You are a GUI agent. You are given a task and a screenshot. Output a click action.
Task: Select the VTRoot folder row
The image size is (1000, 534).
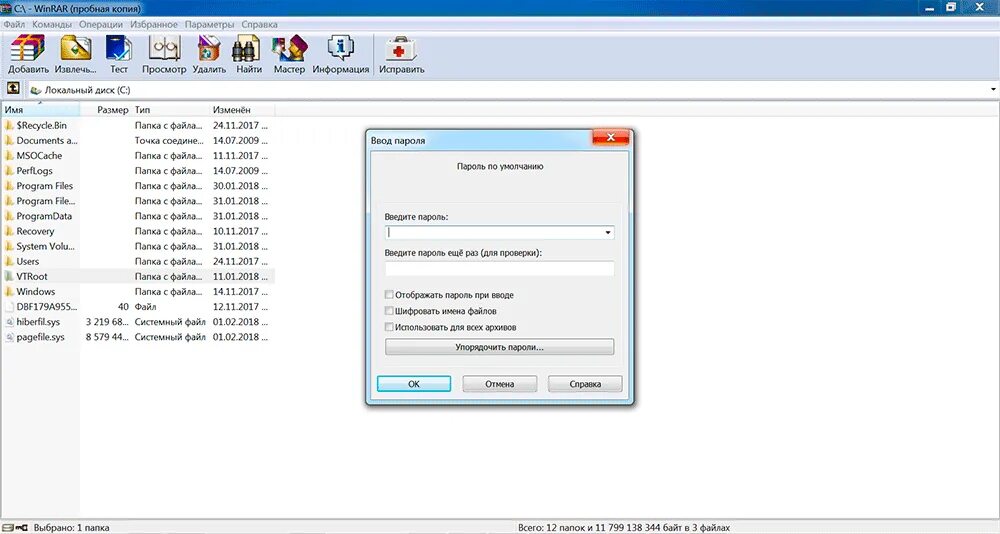pos(138,276)
